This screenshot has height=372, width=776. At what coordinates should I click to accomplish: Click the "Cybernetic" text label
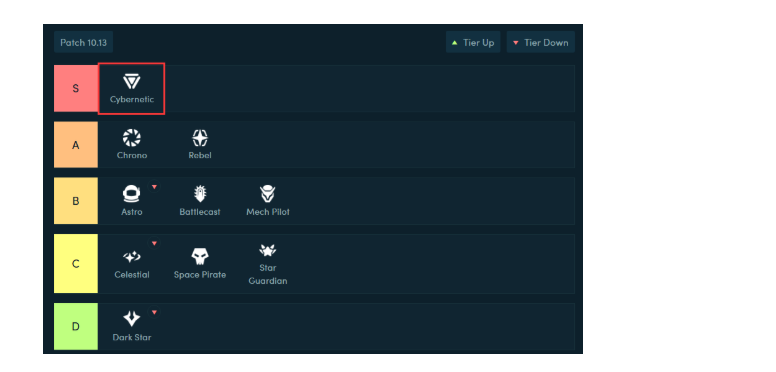click(x=132, y=99)
